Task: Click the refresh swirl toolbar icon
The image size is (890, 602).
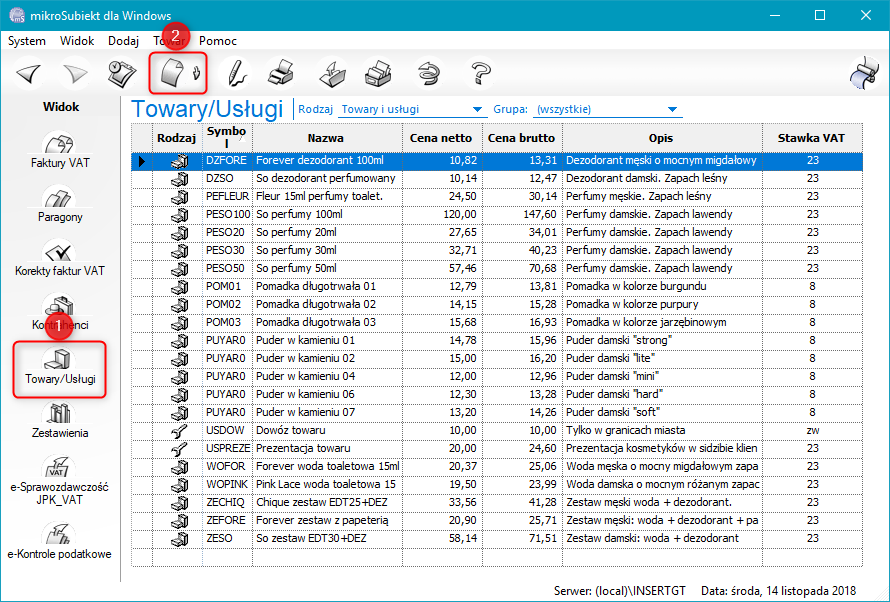Action: tap(430, 74)
